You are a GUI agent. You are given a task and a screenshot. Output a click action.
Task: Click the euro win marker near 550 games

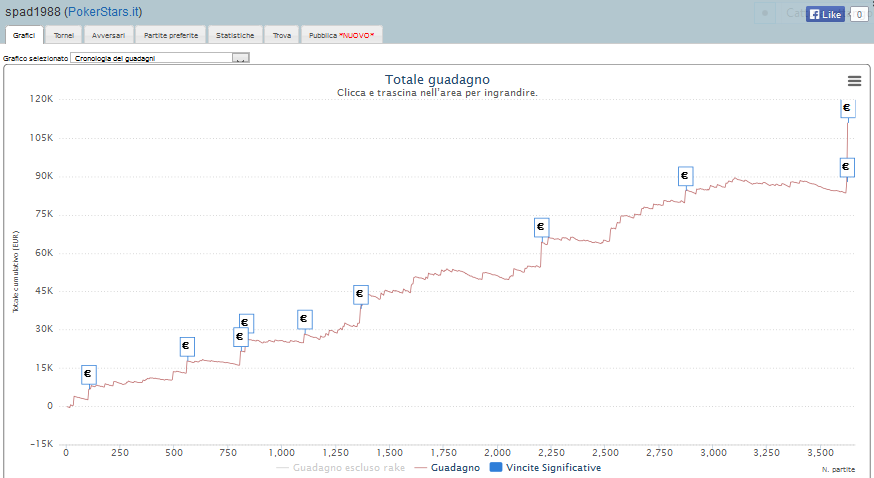tap(187, 346)
